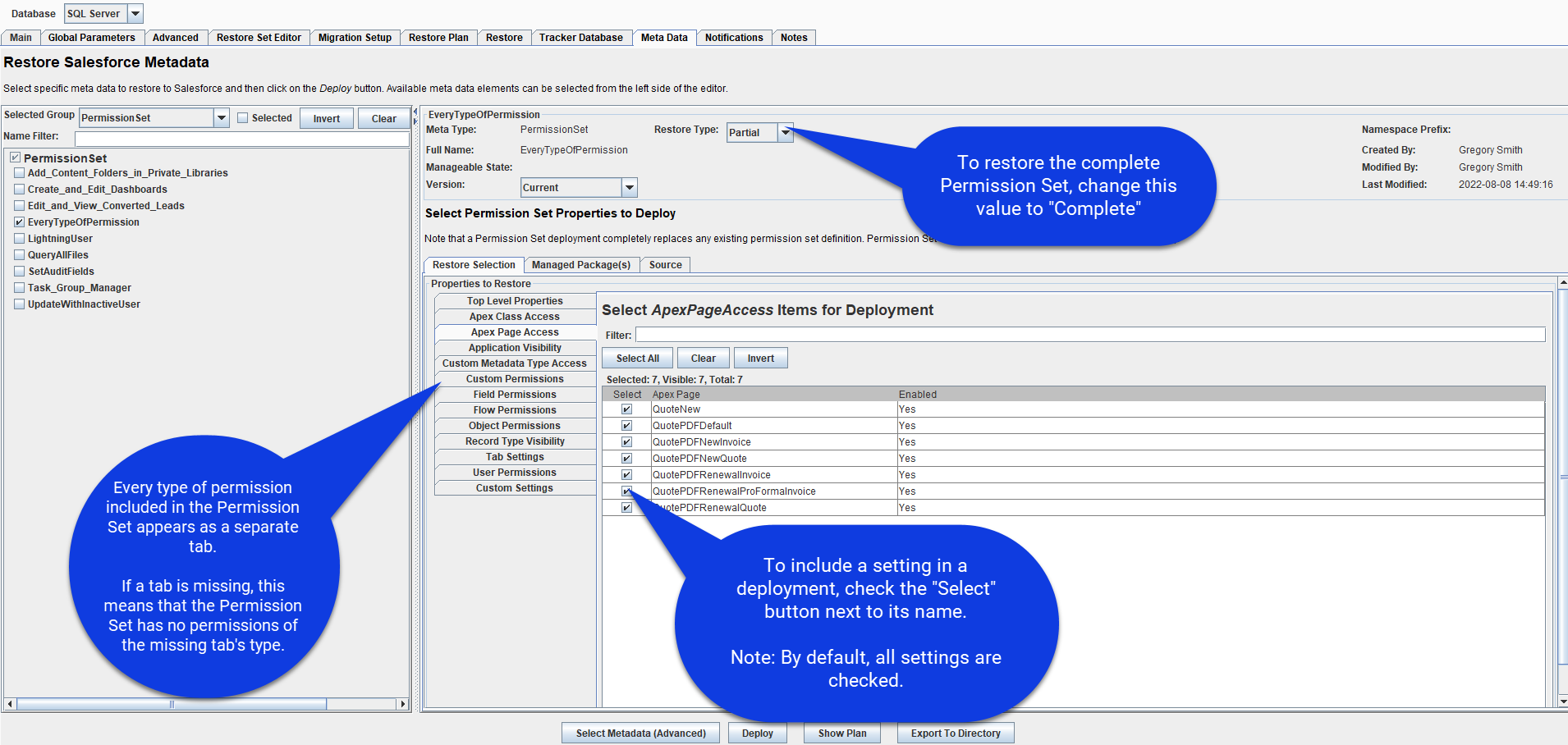Open the Restore Set Editor tab
This screenshot has height=745, width=1568.
tap(259, 38)
